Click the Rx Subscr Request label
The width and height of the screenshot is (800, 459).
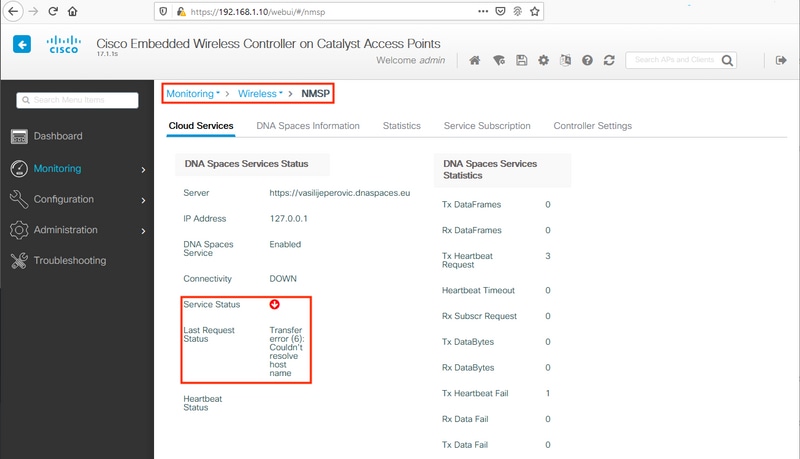point(479,316)
